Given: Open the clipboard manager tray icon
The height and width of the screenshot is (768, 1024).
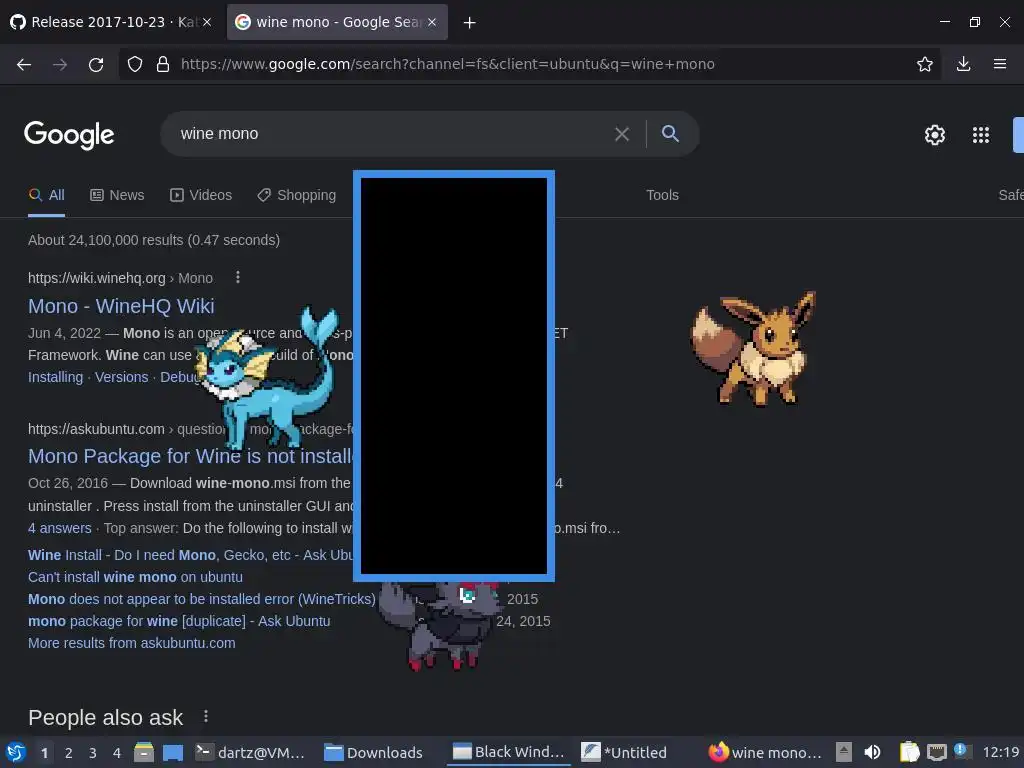Looking at the screenshot, I should (x=909, y=752).
